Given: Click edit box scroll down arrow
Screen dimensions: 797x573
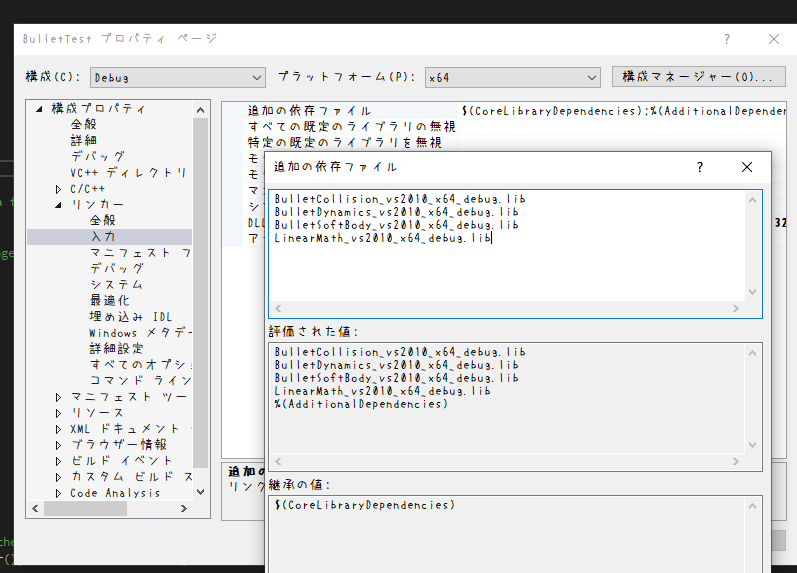Looking at the screenshot, I should coord(753,292).
